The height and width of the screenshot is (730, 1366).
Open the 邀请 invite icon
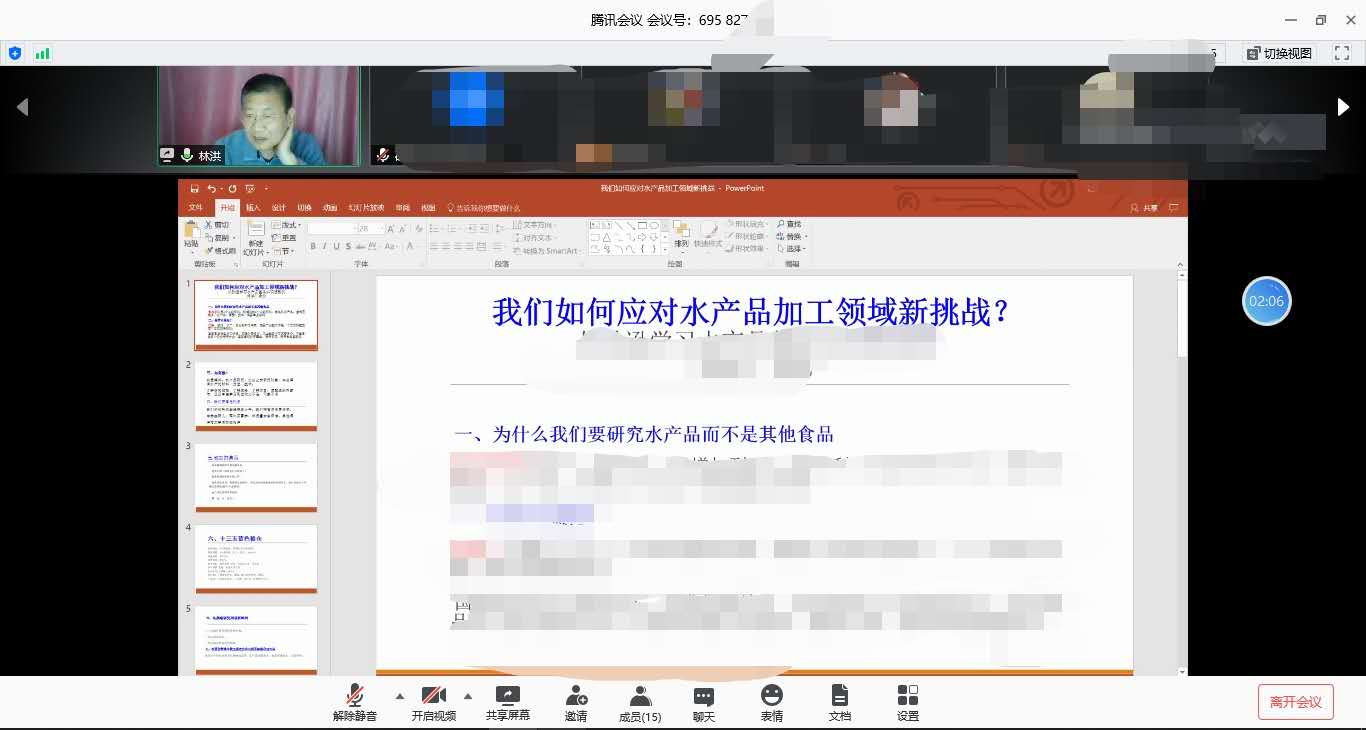point(576,696)
